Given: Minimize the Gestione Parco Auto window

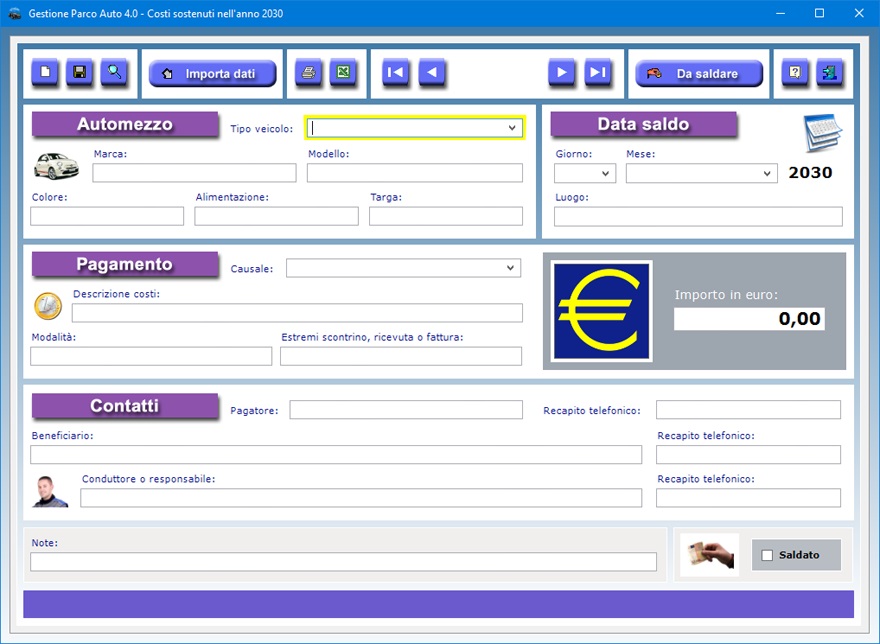Looking at the screenshot, I should coord(780,13).
